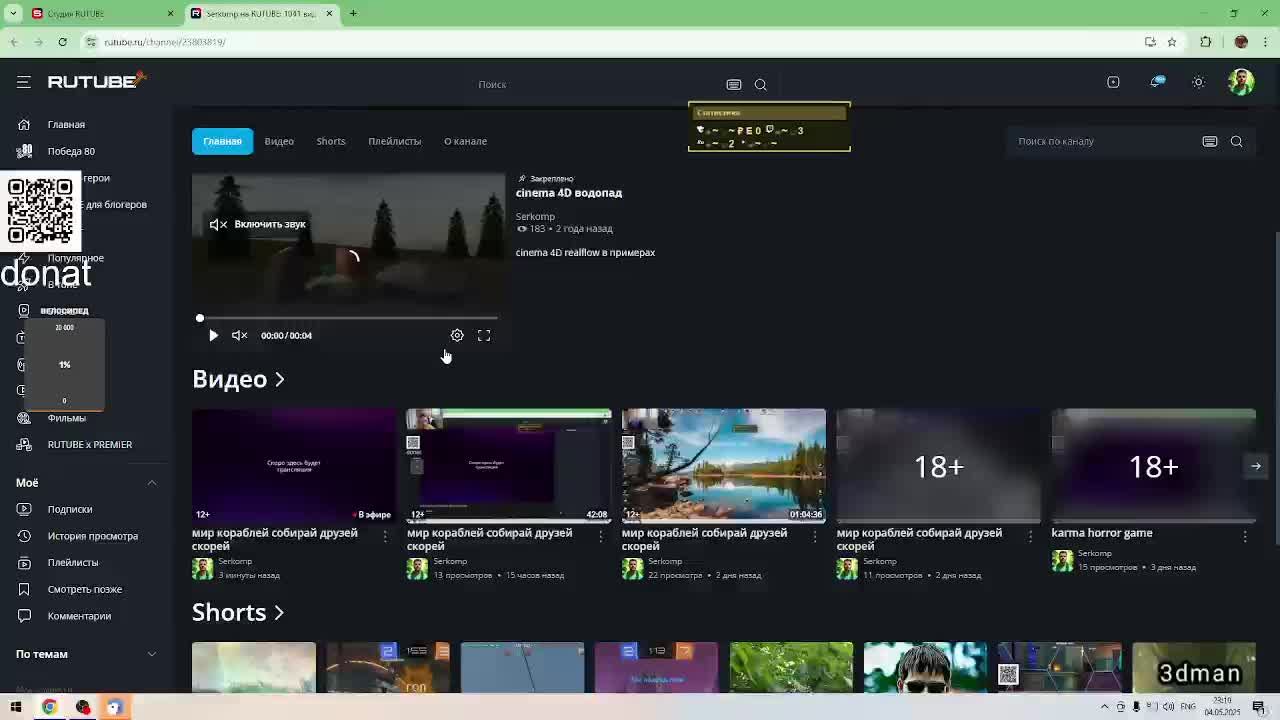Click the upload video icon in header
The height and width of the screenshot is (720, 1280).
(x=1113, y=82)
